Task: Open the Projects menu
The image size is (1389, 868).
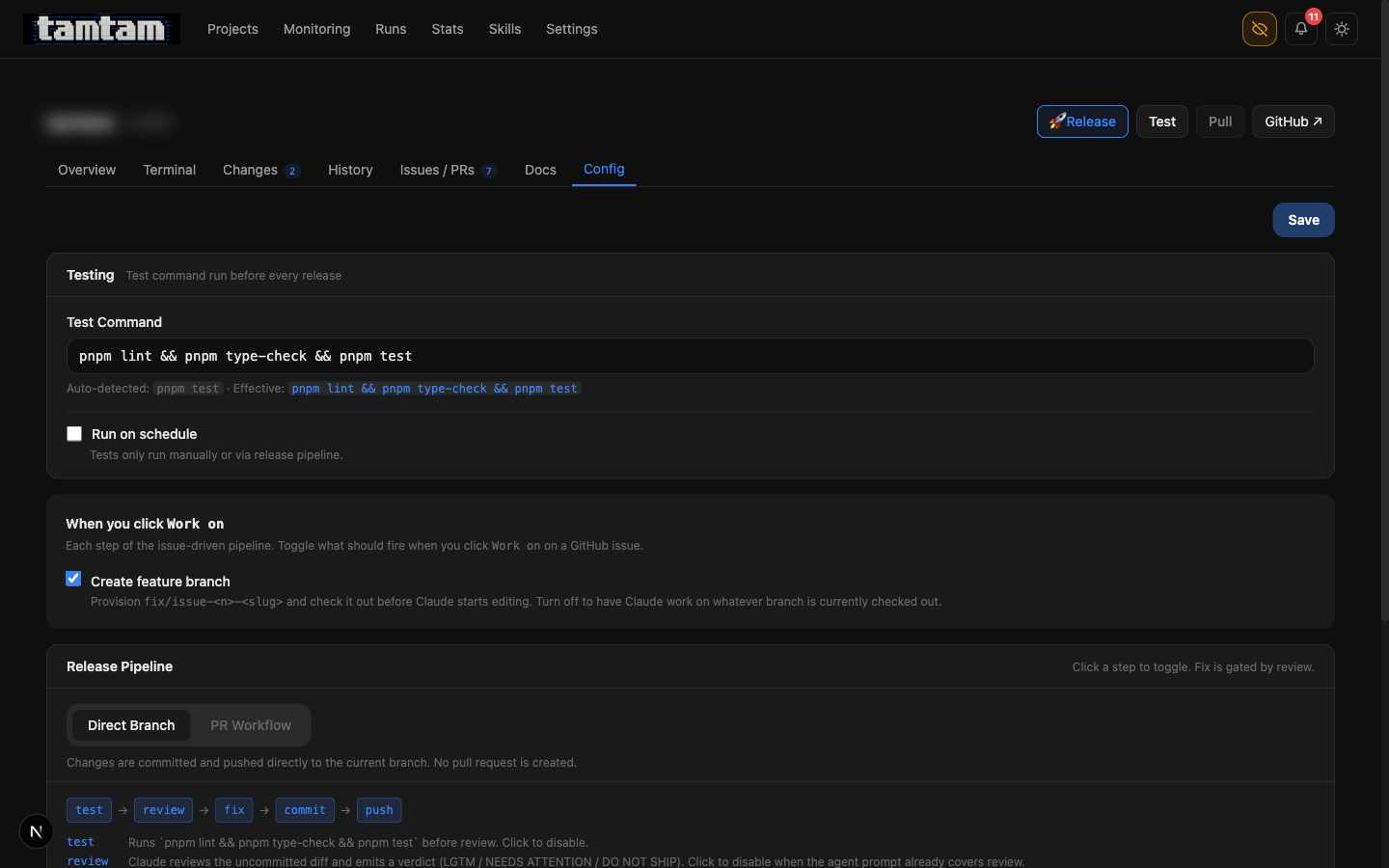Action: (232, 29)
